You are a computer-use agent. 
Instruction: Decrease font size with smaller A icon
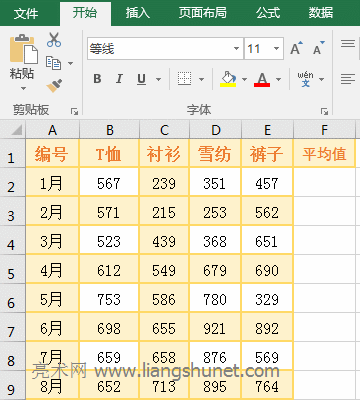(x=319, y=49)
